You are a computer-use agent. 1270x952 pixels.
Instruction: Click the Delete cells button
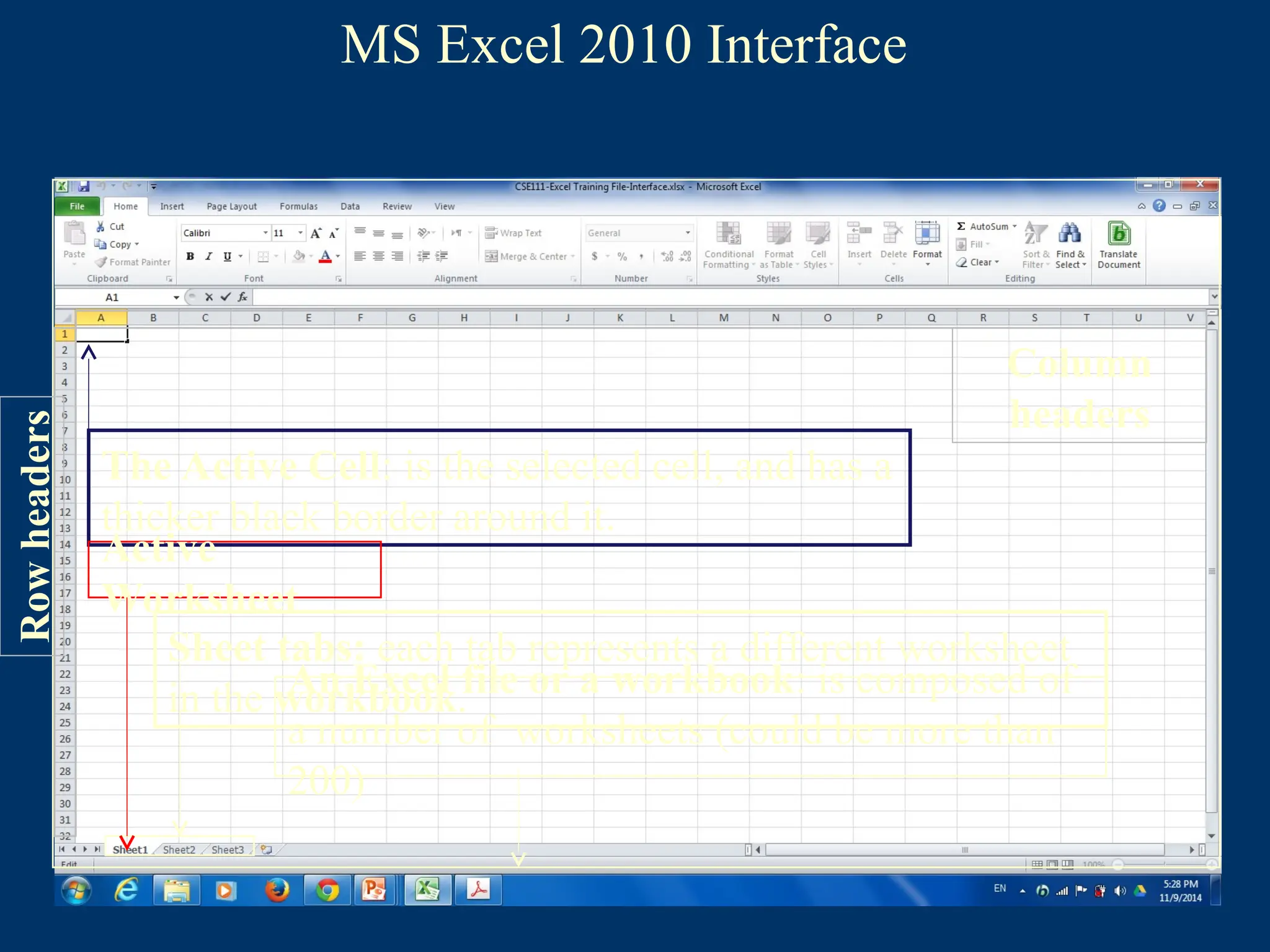(894, 245)
